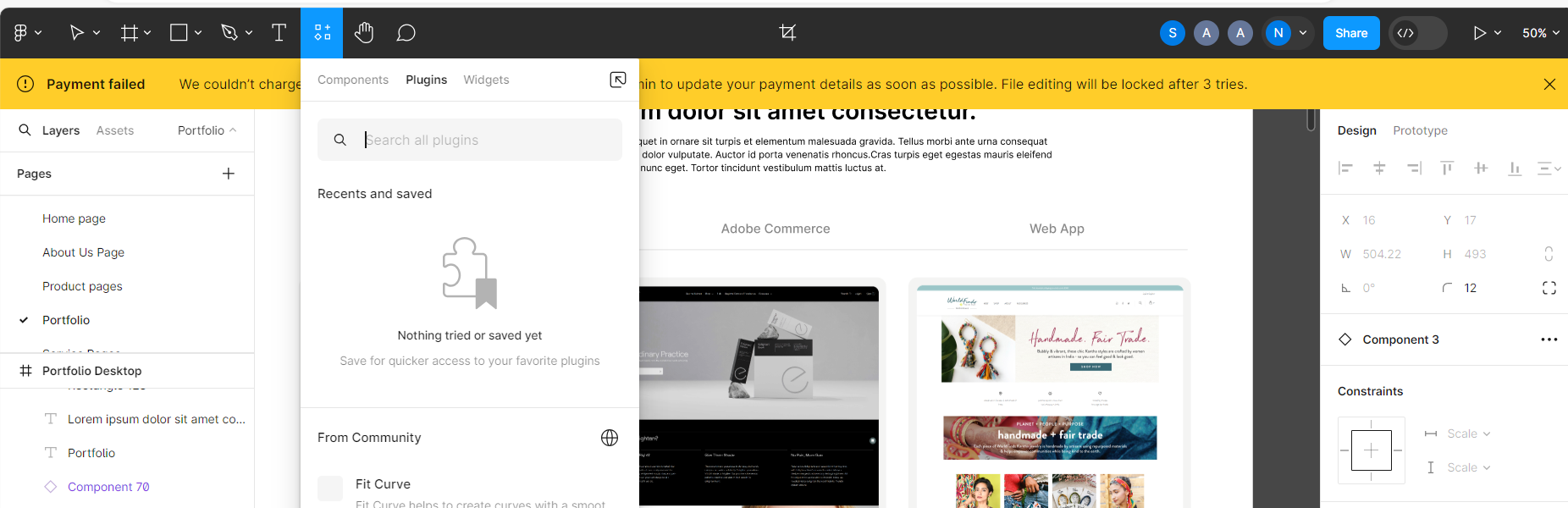The height and width of the screenshot is (508, 1568).
Task: Open the Home page in Pages
Action: coord(75,218)
